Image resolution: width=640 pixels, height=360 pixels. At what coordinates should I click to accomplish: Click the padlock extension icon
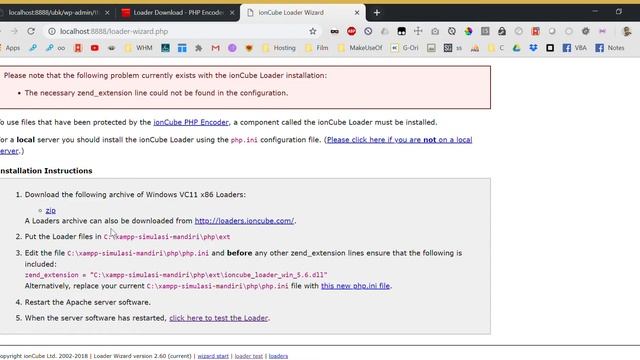coord(502,31)
